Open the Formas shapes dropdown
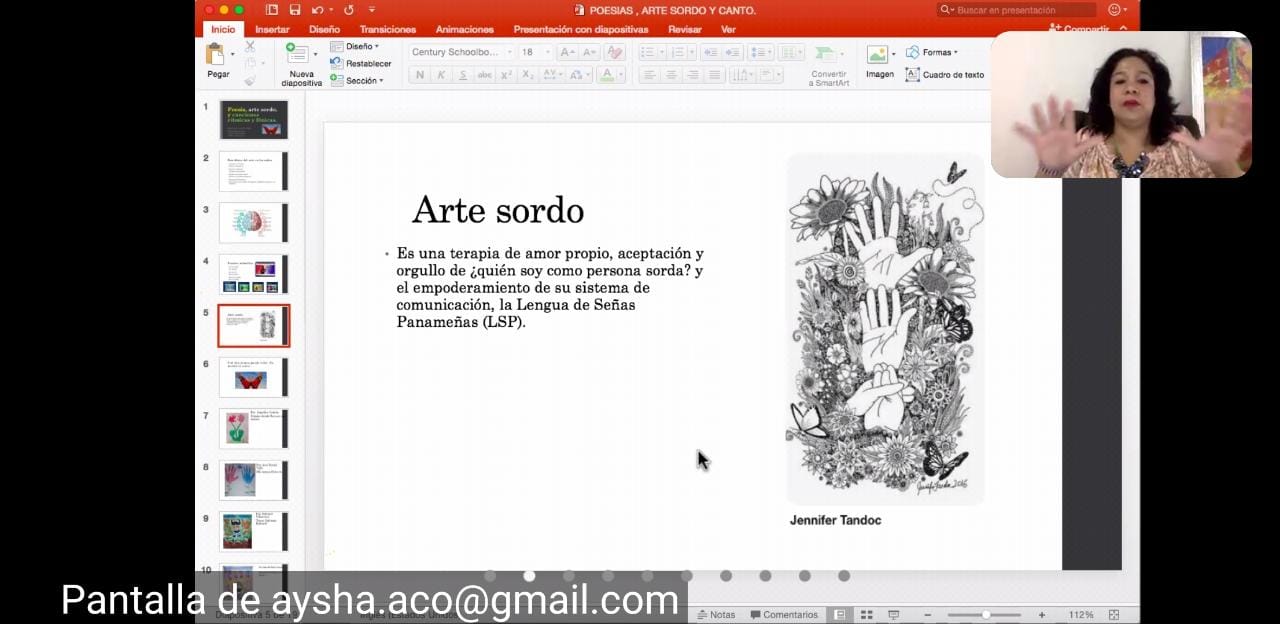 point(932,52)
